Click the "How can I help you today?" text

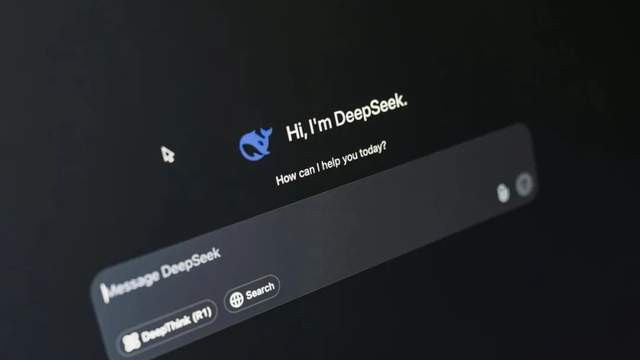(331, 163)
